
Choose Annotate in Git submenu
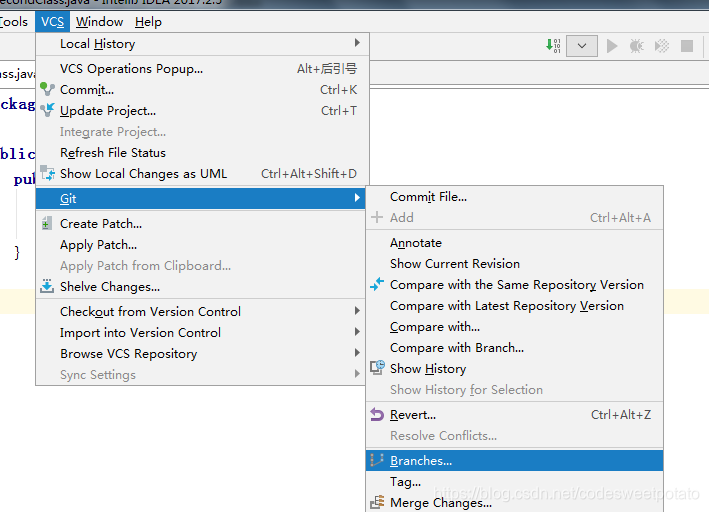tap(515, 243)
